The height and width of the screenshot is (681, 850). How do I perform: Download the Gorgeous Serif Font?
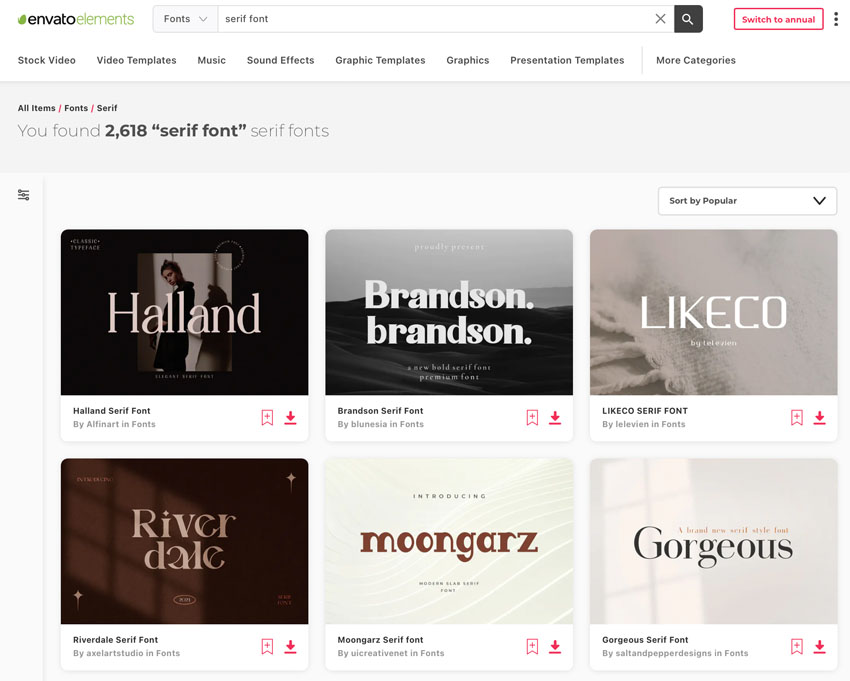coord(820,646)
